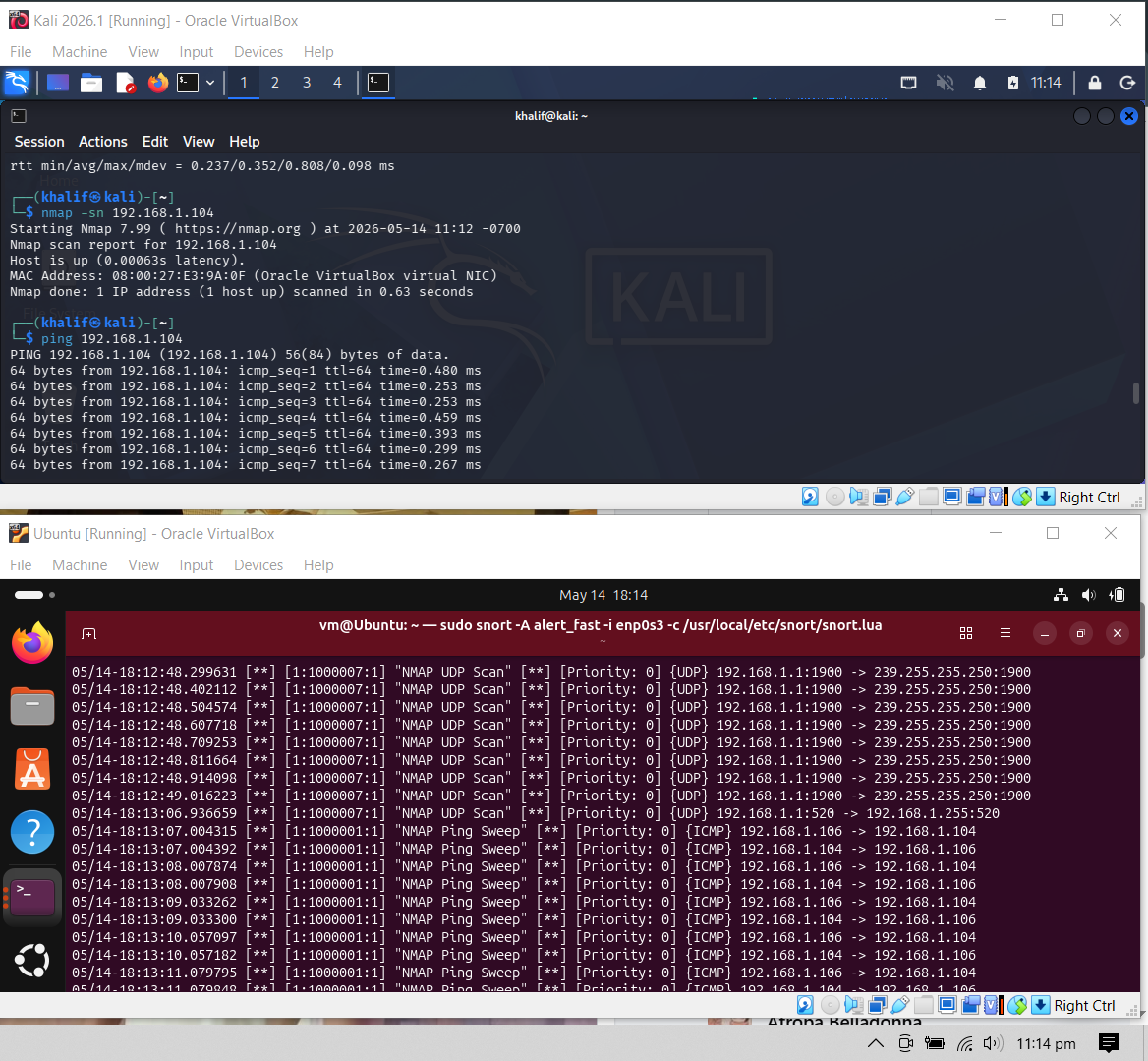Click the Kali panel display/screen icon
This screenshot has width=1148, height=1061.
click(x=908, y=83)
